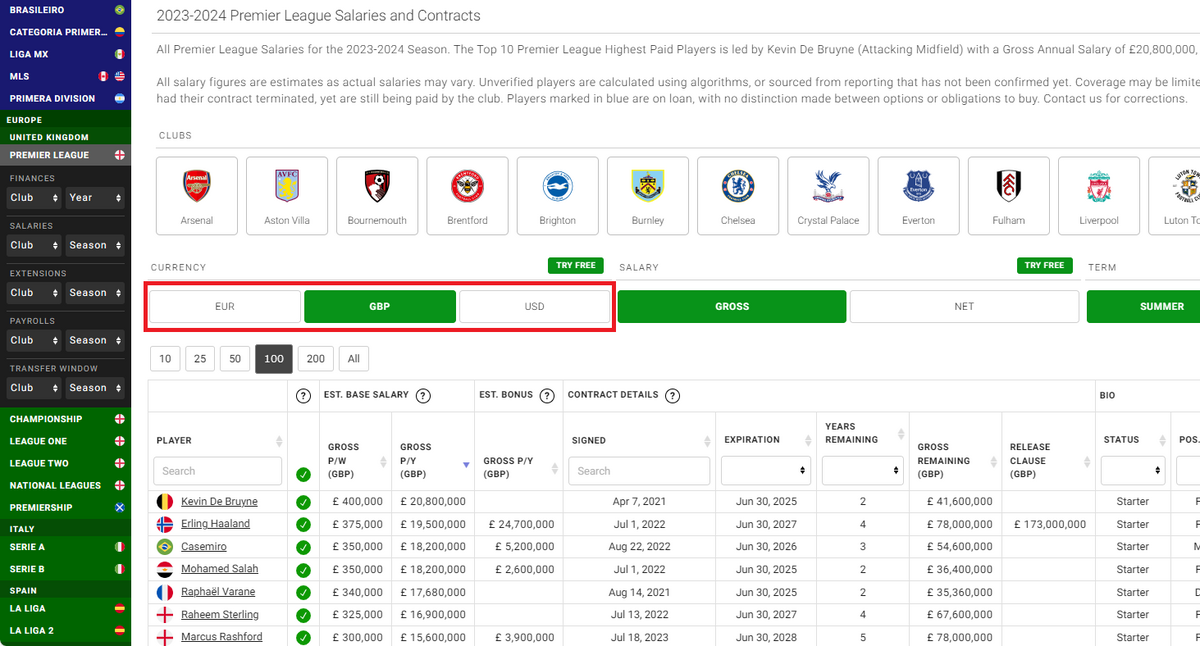Choose the Bournemouth club crest
The image size is (1200, 646).
[377, 195]
